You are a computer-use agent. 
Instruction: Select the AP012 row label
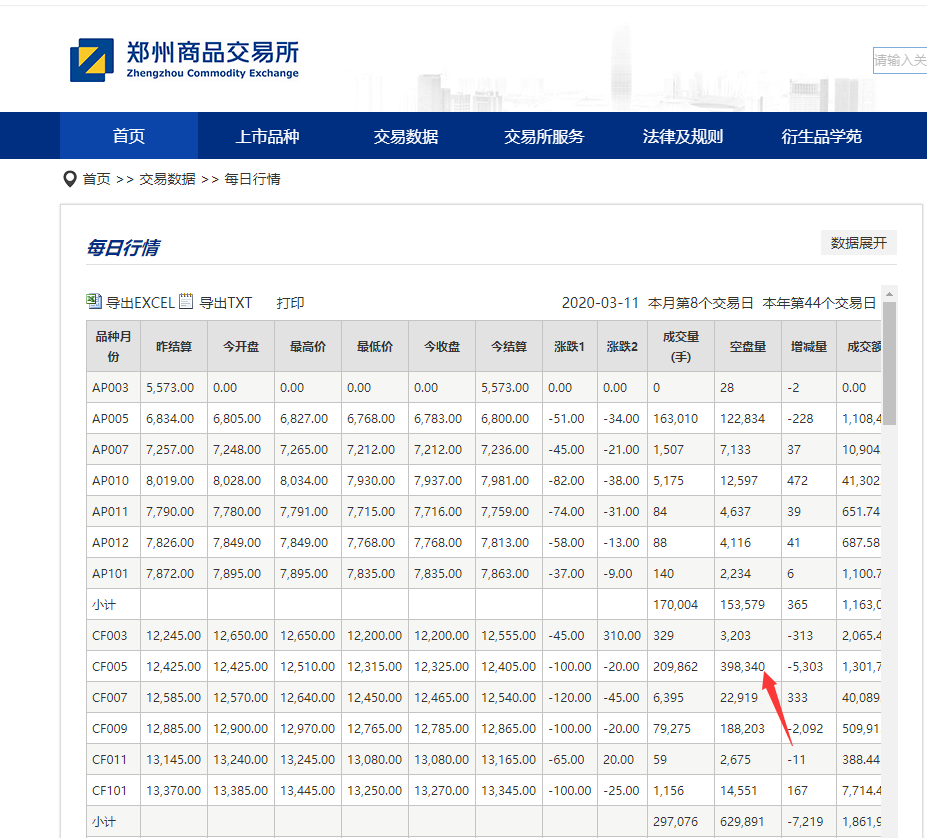[110, 542]
